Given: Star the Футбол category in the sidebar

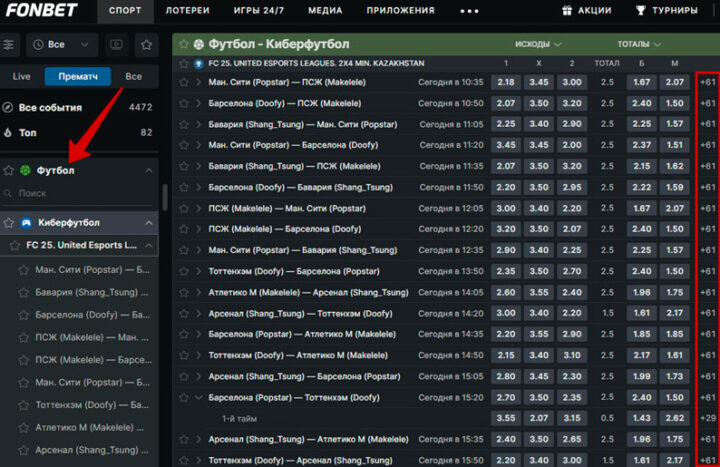Looking at the screenshot, I should pyautogui.click(x=8, y=171).
